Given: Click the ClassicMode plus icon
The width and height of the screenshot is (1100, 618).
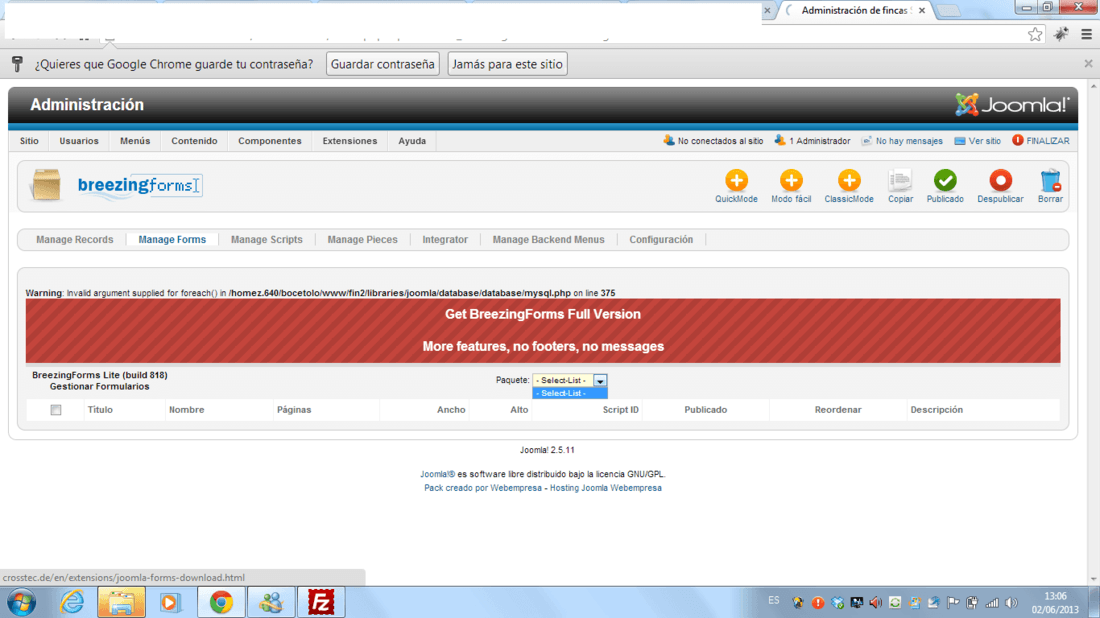Looking at the screenshot, I should pyautogui.click(x=849, y=180).
